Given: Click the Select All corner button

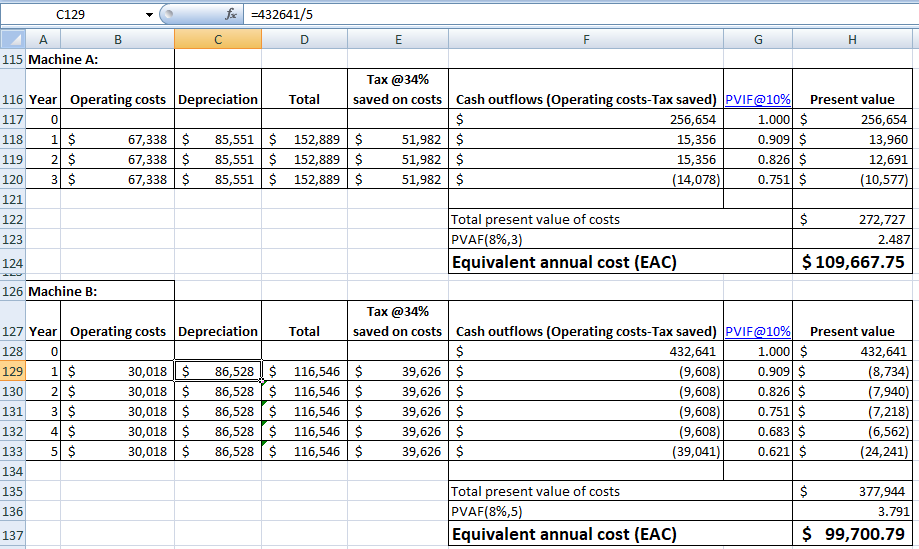Looking at the screenshot, I should point(13,39).
